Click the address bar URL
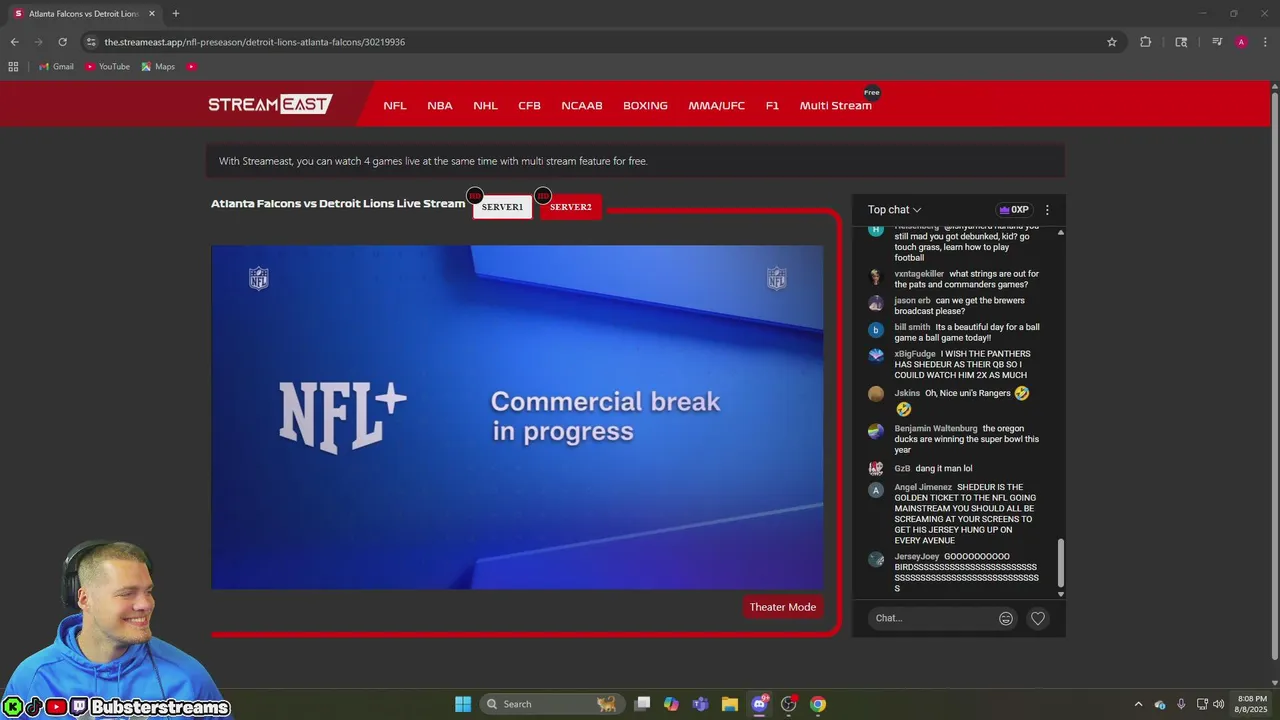Image resolution: width=1280 pixels, height=720 pixels. (x=254, y=42)
